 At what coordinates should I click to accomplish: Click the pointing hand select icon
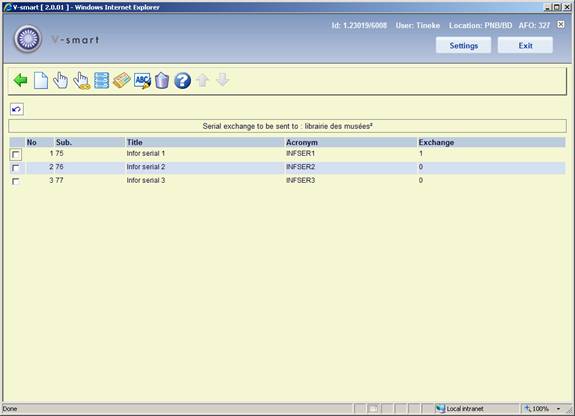pos(61,80)
